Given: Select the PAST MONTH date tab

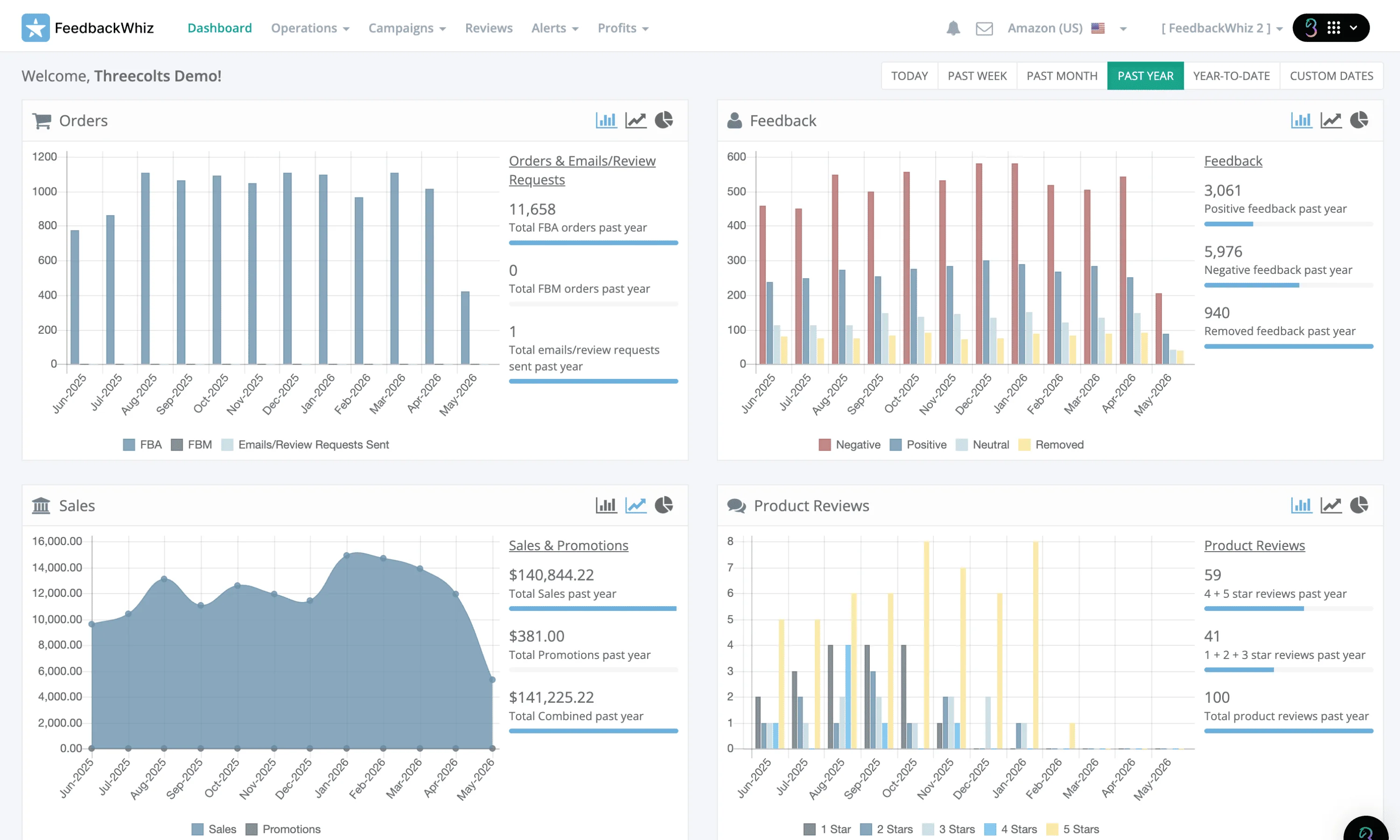Looking at the screenshot, I should pyautogui.click(x=1062, y=76).
